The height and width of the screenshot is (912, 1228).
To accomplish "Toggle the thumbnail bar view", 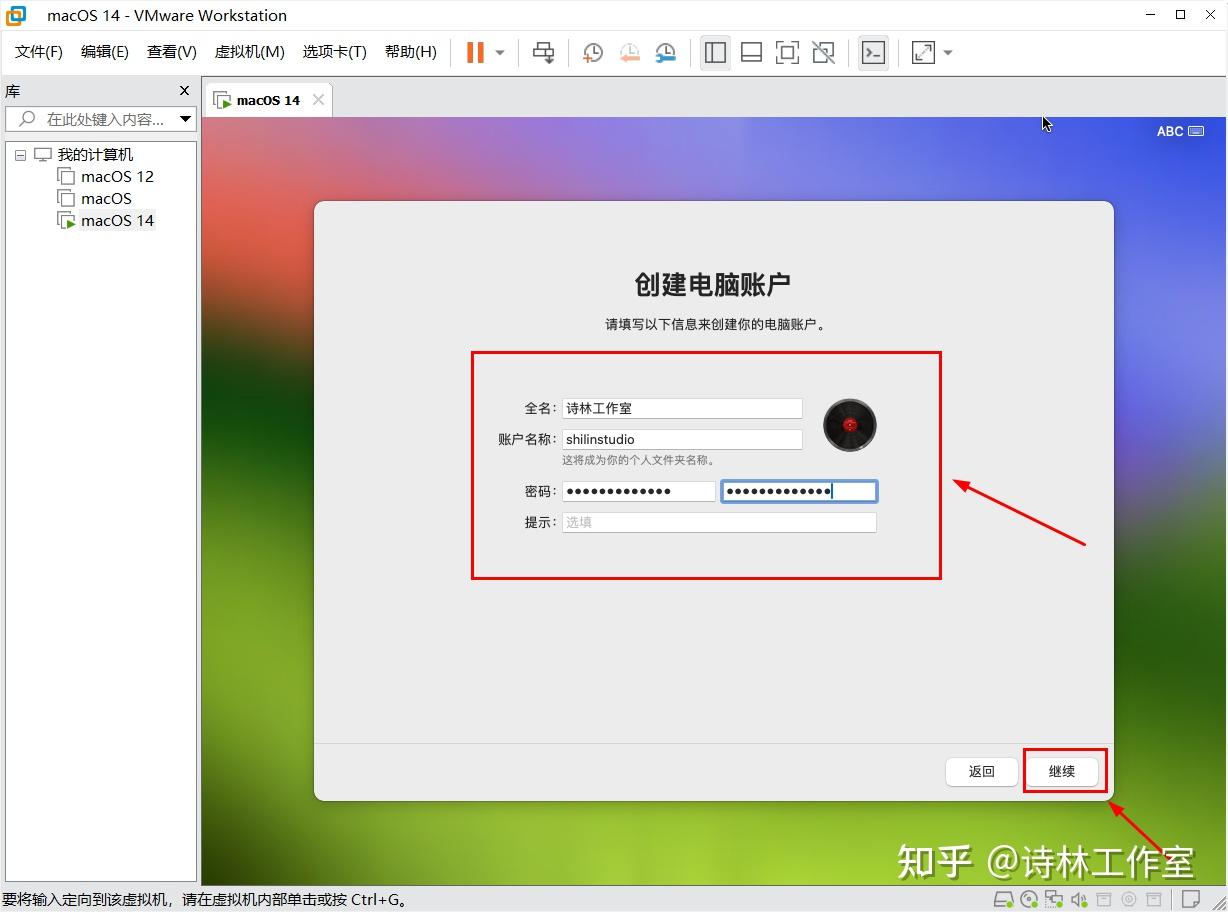I will click(751, 52).
